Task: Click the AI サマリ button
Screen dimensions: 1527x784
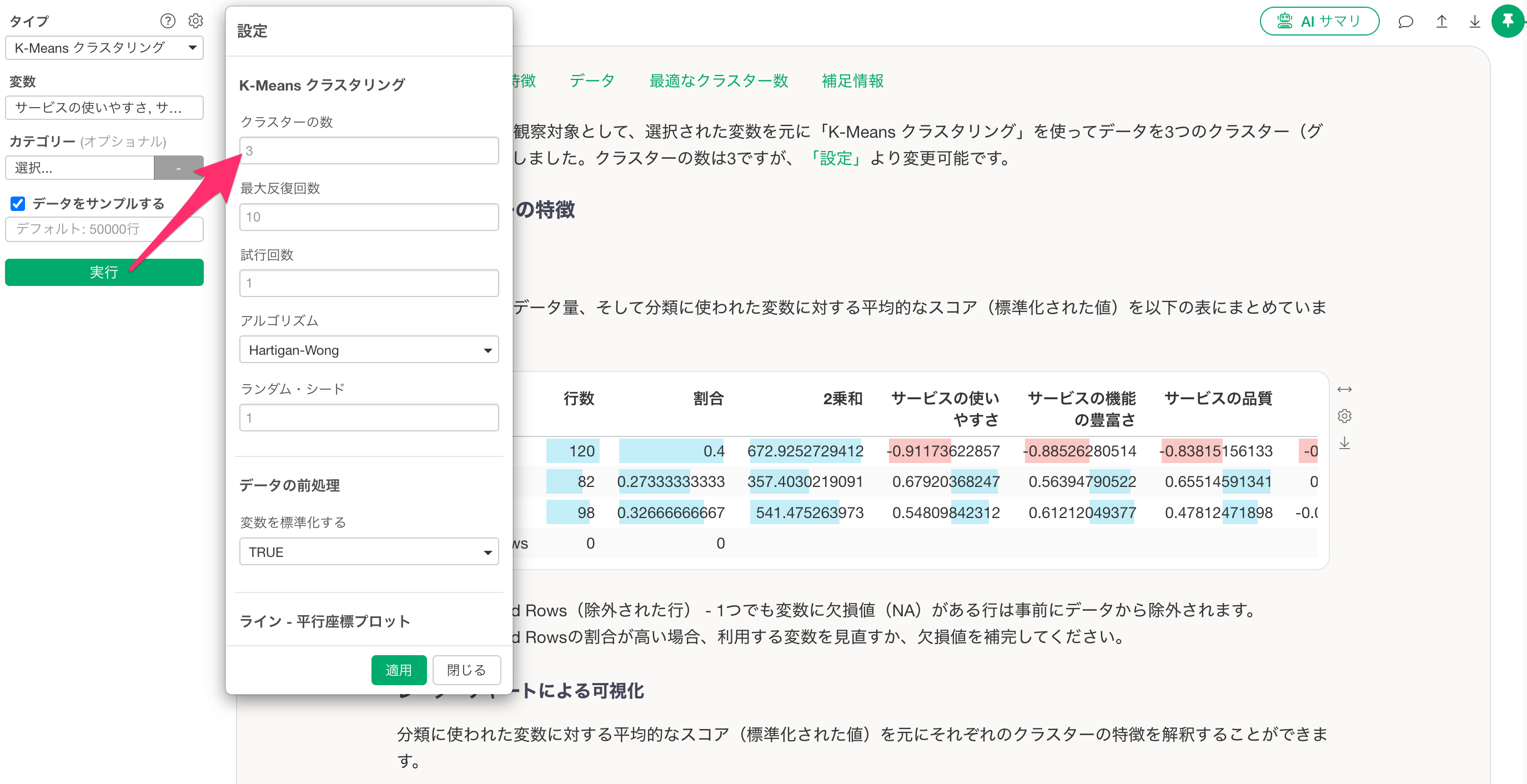Action: click(x=1319, y=21)
